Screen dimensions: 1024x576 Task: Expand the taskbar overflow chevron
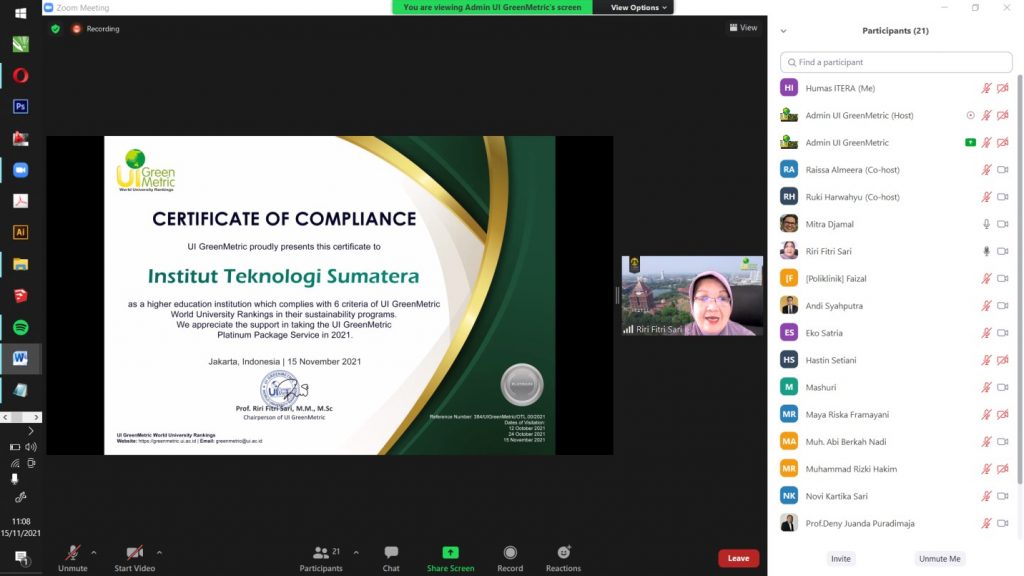tap(31, 431)
